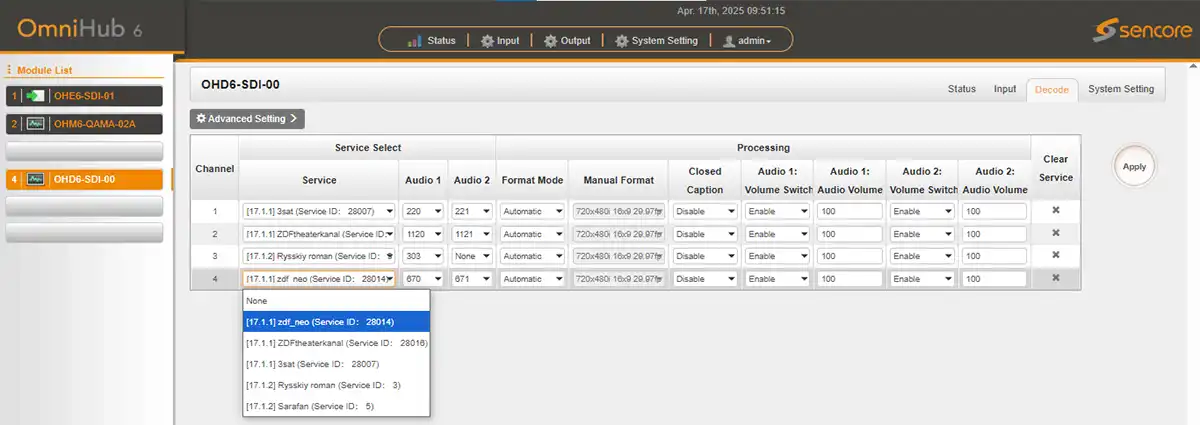Choose Rysskiy roman (Service ID 3) option

(336, 385)
